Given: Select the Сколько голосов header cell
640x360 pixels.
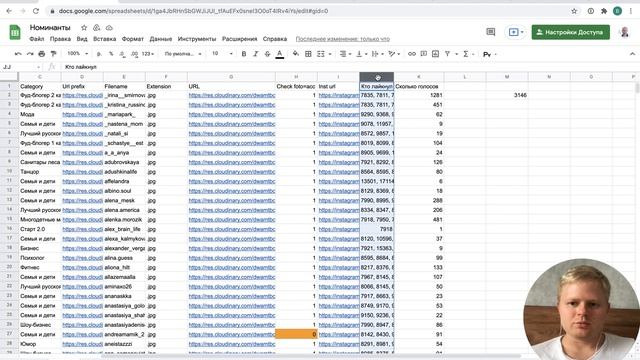Looking at the screenshot, I should pyautogui.click(x=419, y=87).
